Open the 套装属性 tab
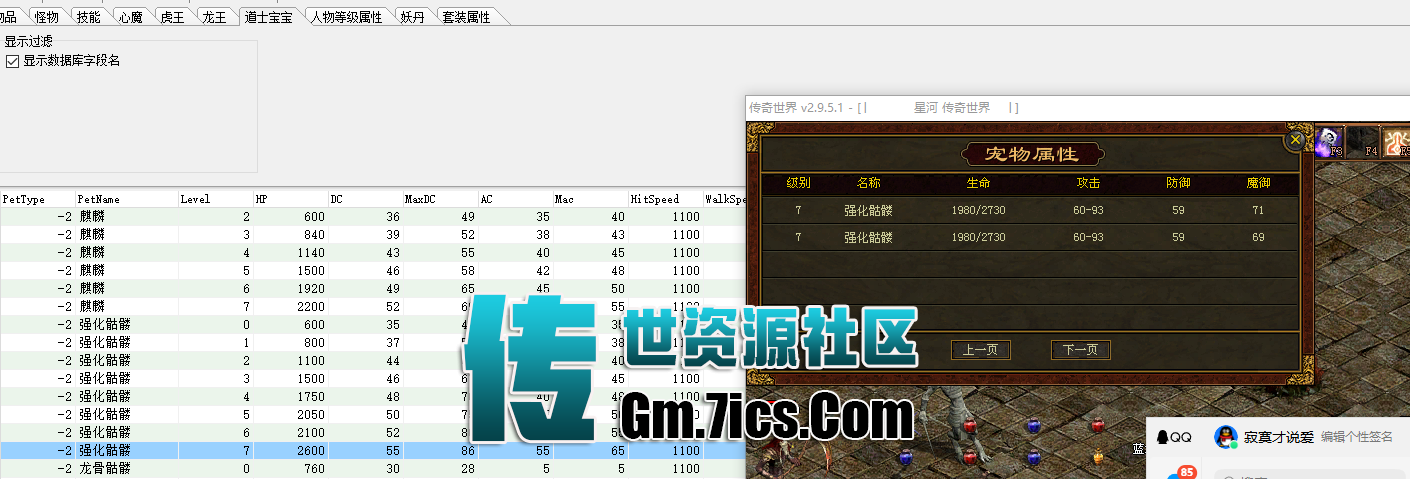This screenshot has width=1410, height=479. click(466, 17)
